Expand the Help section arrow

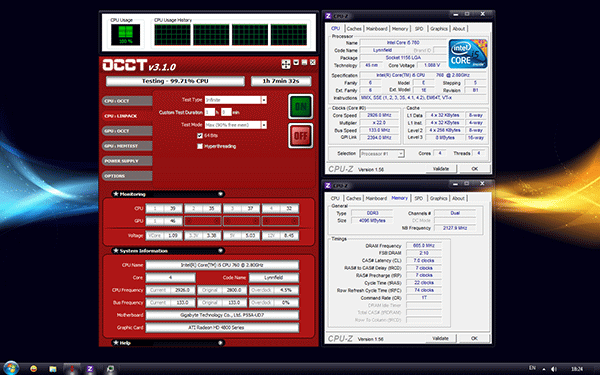pyautogui.click(x=220, y=343)
